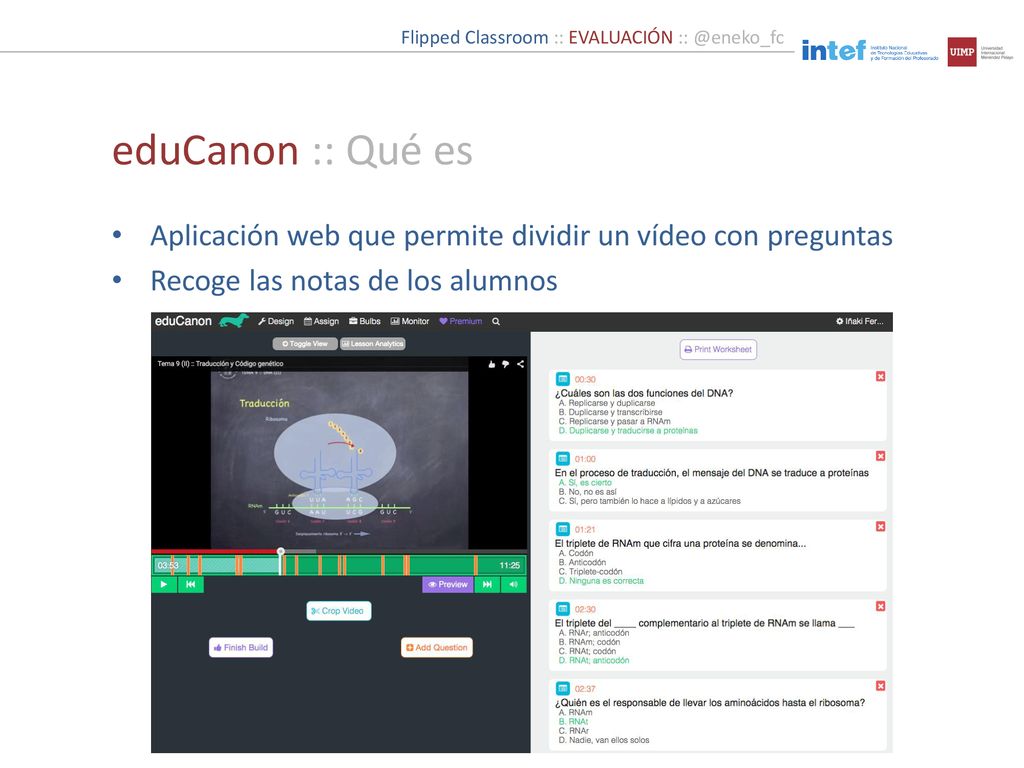Jump to previous question with rewind button

(191, 584)
